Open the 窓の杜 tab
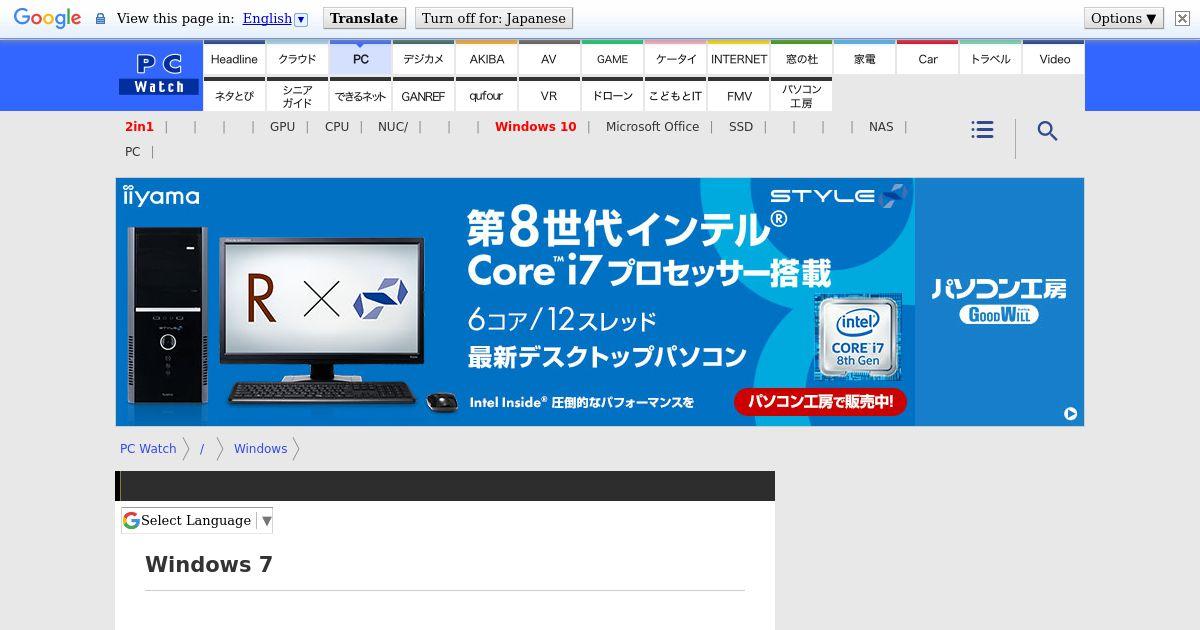Screen dimensions: 1200x630 801,59
